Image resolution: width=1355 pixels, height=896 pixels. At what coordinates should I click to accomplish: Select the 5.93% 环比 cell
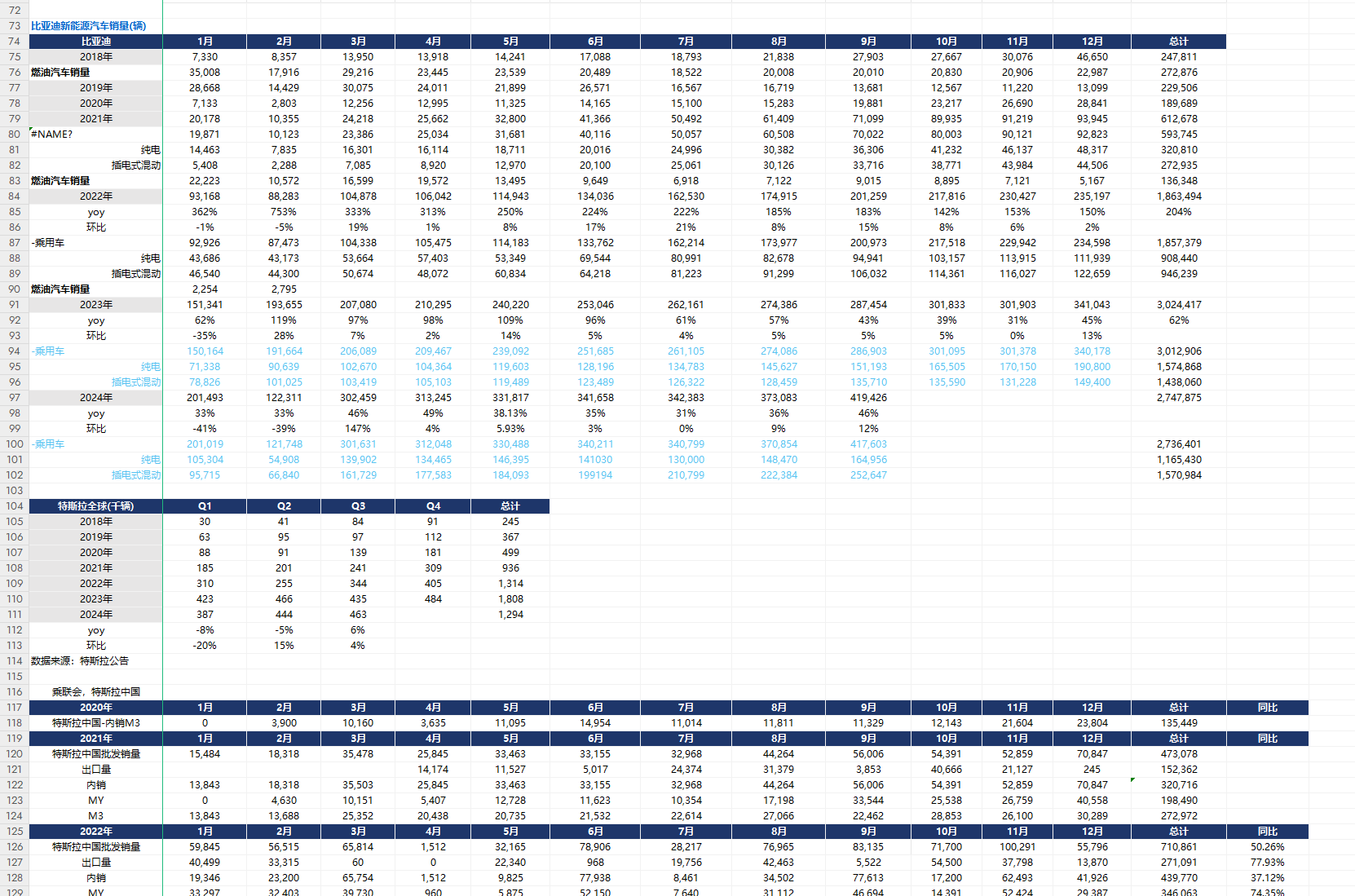click(510, 429)
